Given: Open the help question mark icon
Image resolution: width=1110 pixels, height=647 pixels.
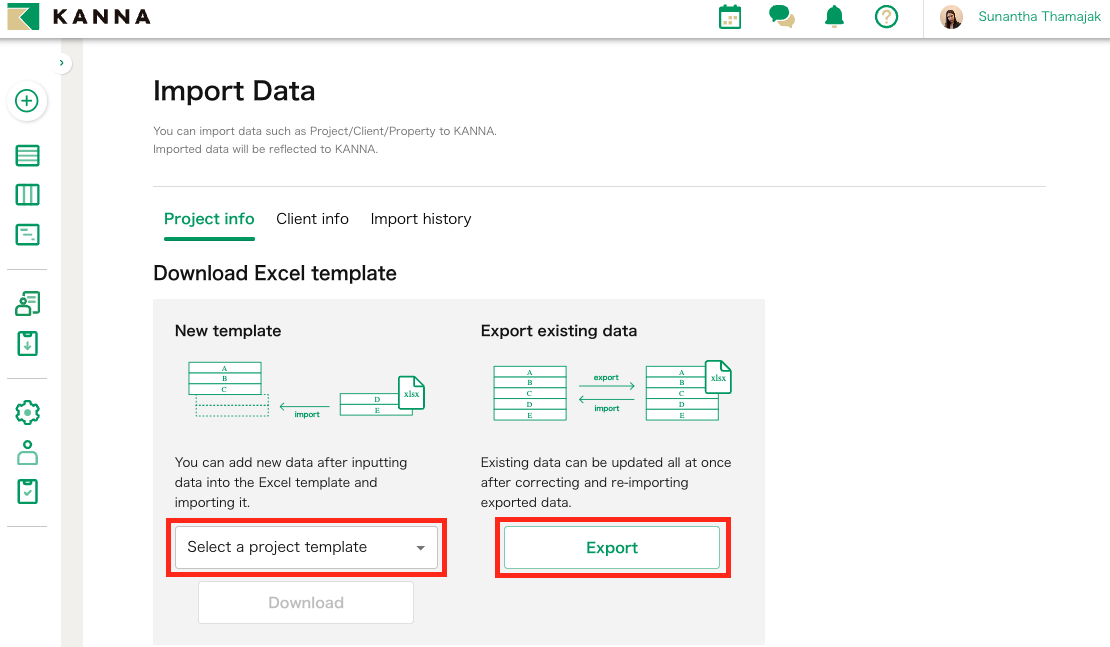Looking at the screenshot, I should (x=886, y=17).
